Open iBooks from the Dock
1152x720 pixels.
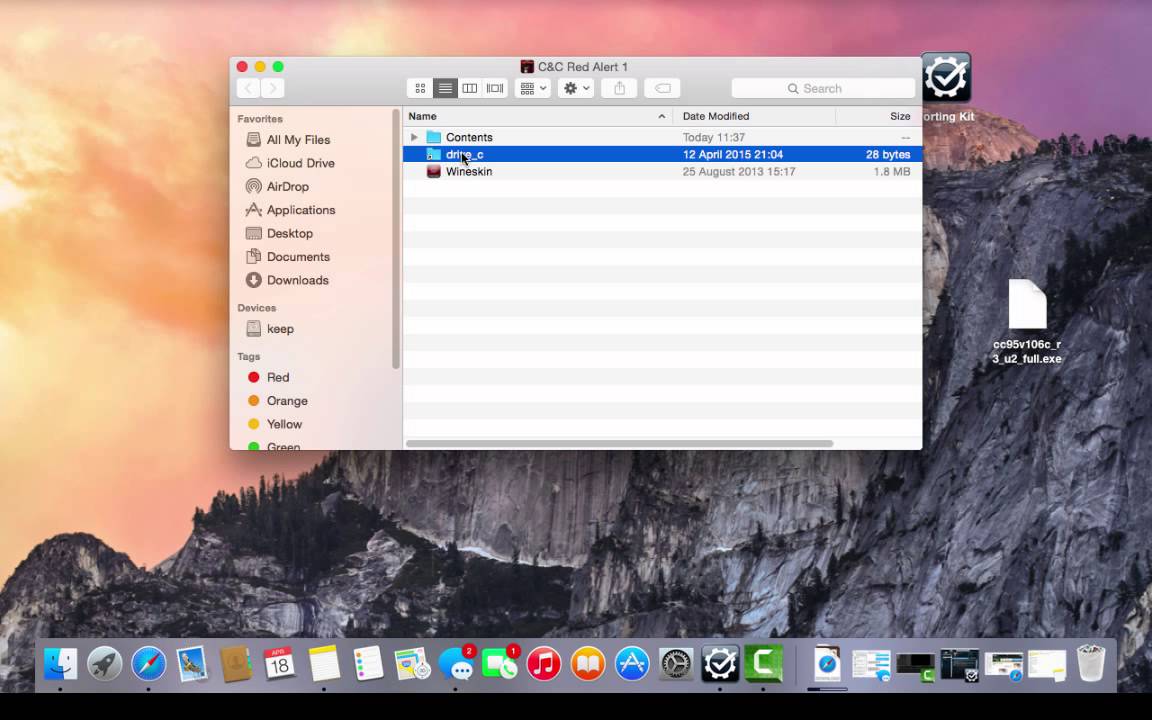click(588, 664)
